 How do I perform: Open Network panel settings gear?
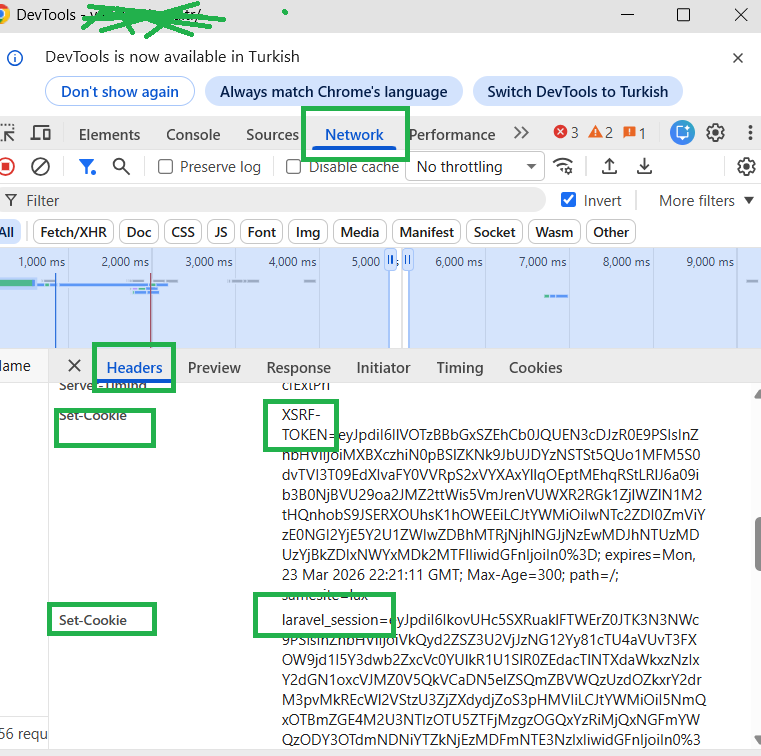pyautogui.click(x=746, y=166)
